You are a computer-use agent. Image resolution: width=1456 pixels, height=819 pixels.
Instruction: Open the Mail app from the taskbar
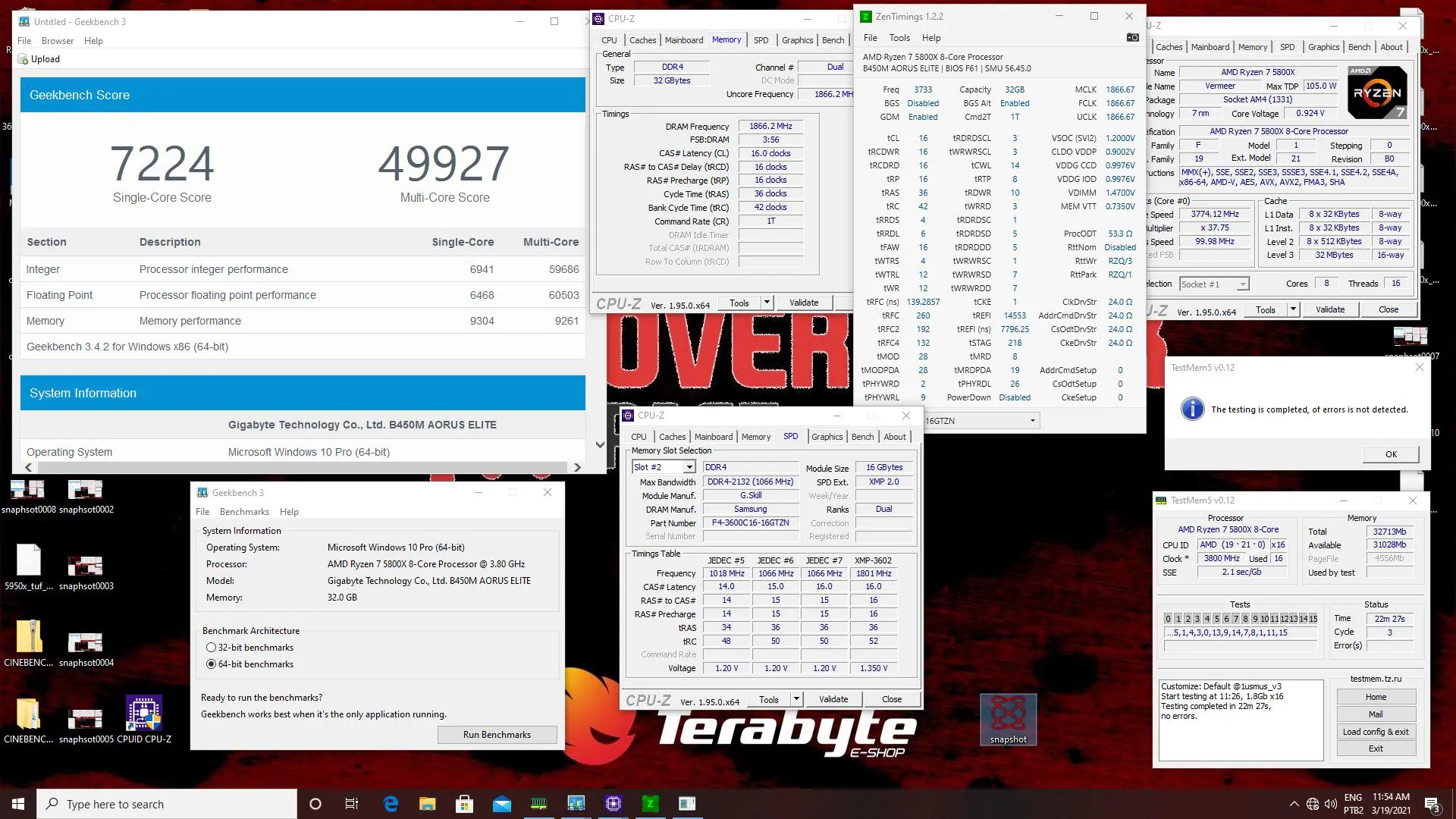(x=502, y=804)
